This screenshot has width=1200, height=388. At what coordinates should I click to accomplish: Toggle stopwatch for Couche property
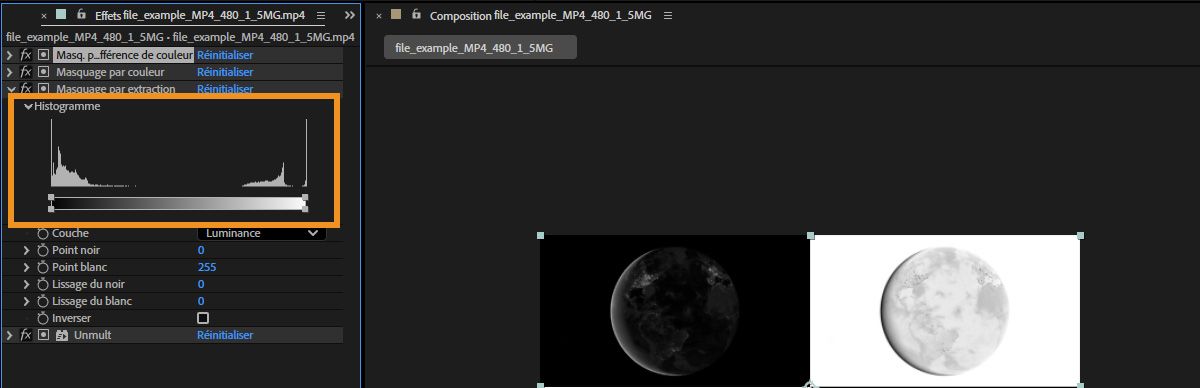pyautogui.click(x=43, y=233)
